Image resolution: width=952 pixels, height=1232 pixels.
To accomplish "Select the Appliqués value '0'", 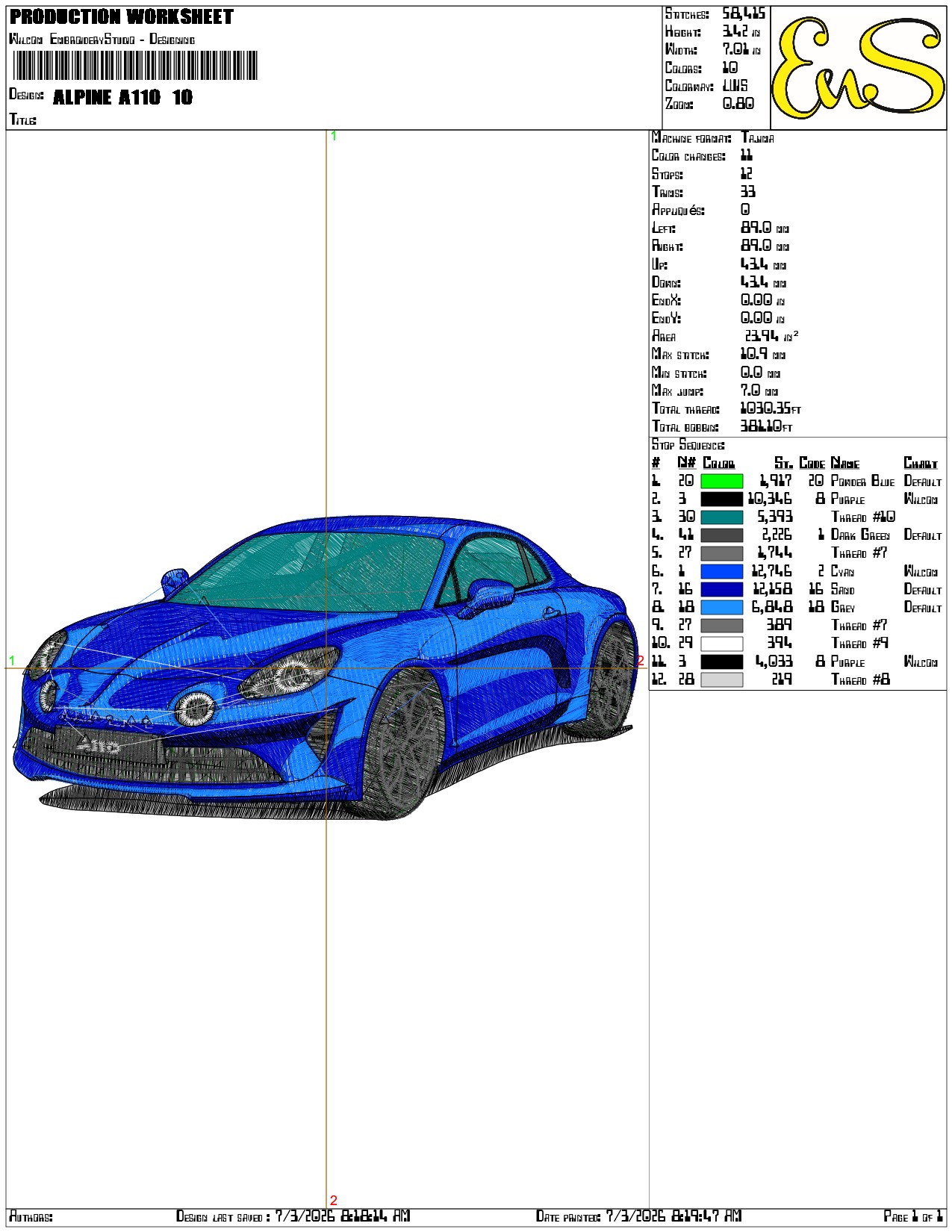I will tap(745, 210).
